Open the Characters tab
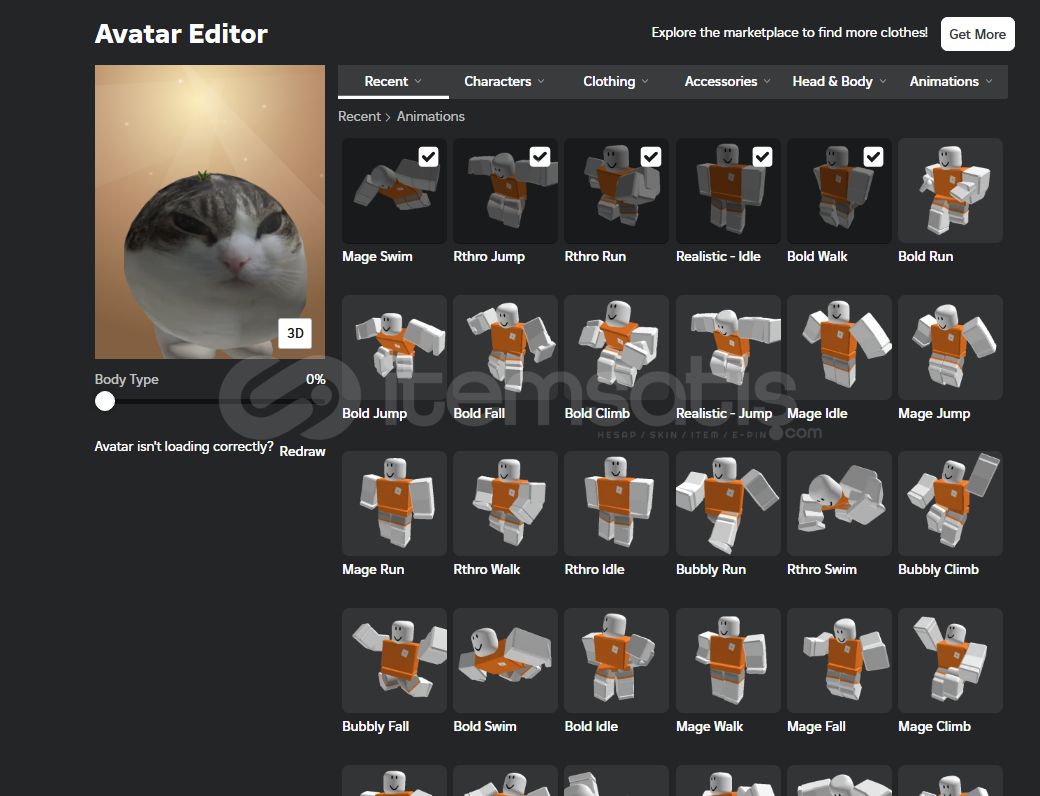 504,82
